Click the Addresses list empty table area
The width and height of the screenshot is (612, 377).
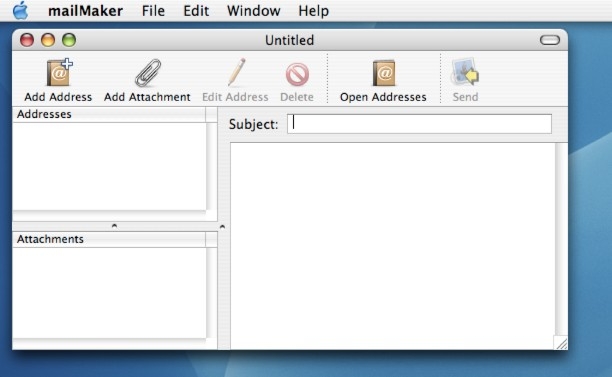point(109,167)
